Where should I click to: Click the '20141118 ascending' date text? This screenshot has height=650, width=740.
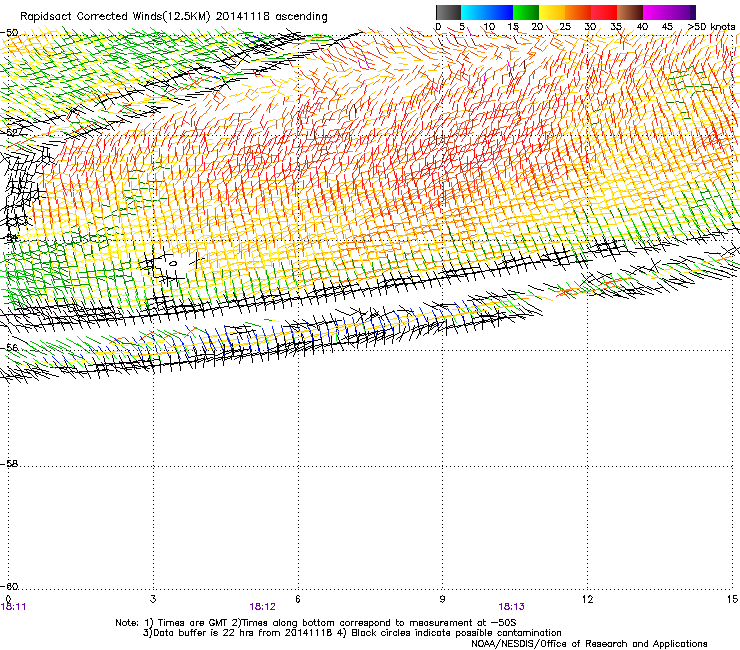tap(271, 17)
